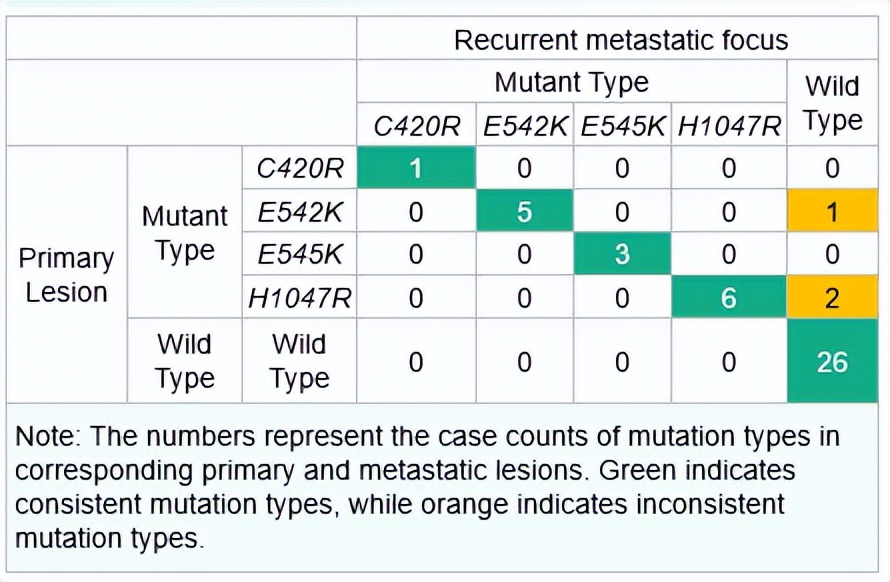
Task: Click the orange cell with value 1
Action: pyautogui.click(x=832, y=211)
